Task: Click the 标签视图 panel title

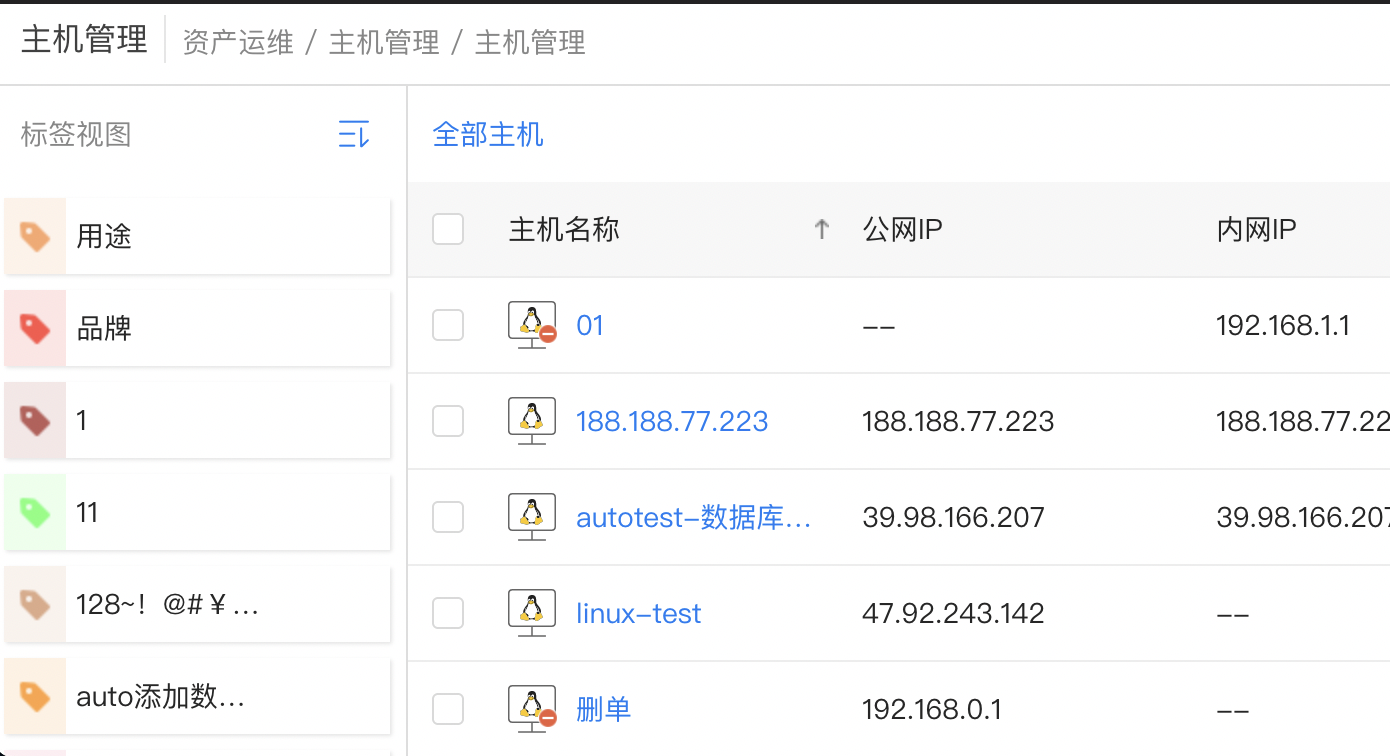Action: pyautogui.click(x=76, y=134)
